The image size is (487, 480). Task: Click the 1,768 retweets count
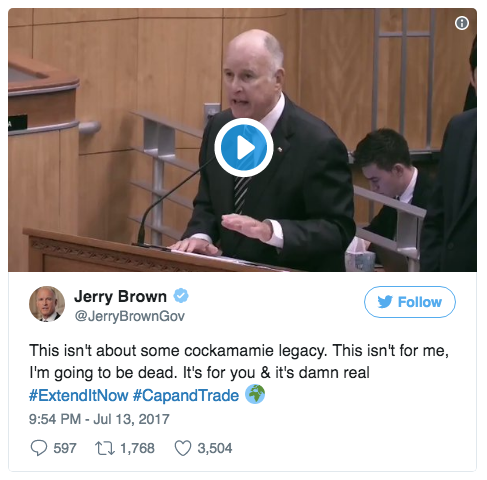[x=137, y=448]
